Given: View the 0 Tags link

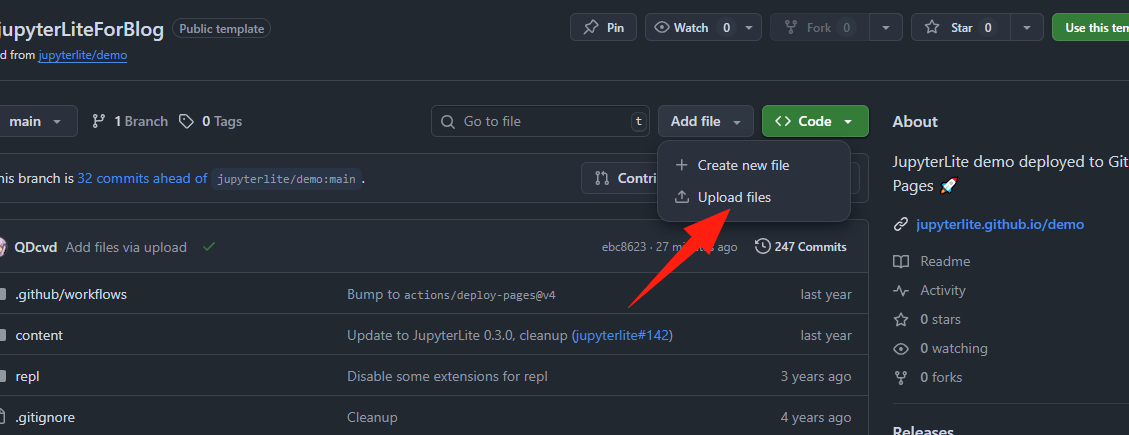Looking at the screenshot, I should point(210,121).
